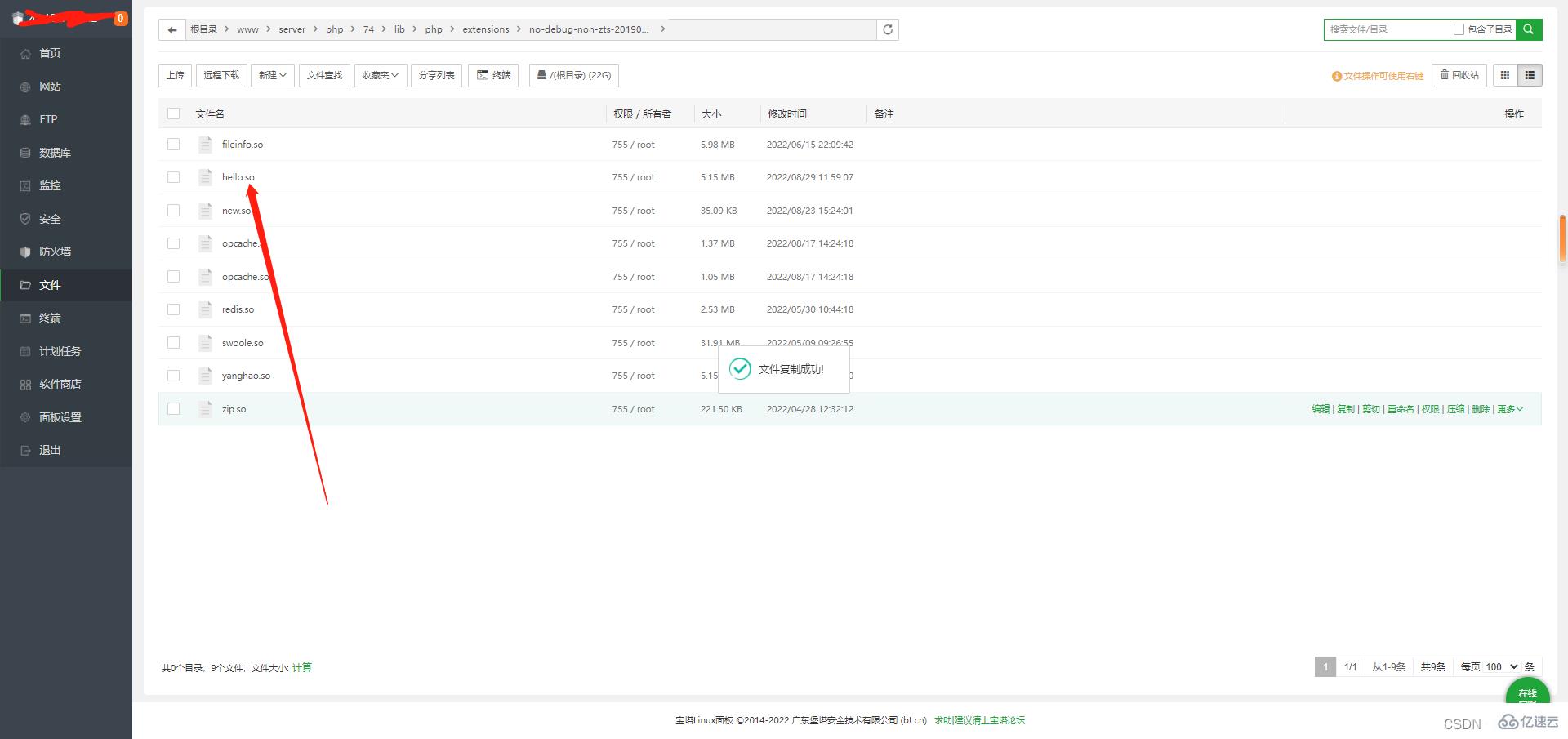This screenshot has height=739, width=1568.
Task: Click the swoole.so file icon
Action: 206,343
